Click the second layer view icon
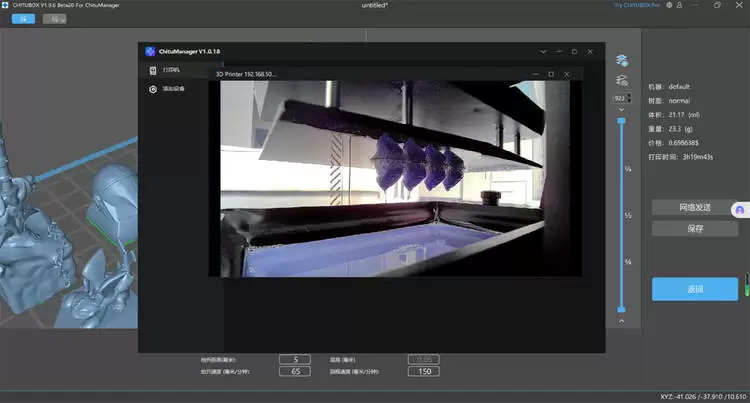The width and height of the screenshot is (750, 403). click(x=621, y=79)
